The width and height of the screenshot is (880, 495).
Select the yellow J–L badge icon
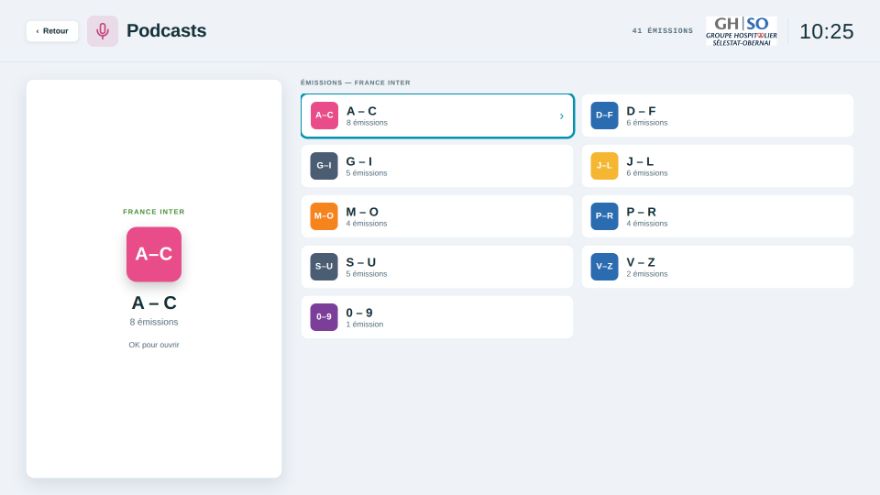pyautogui.click(x=604, y=166)
